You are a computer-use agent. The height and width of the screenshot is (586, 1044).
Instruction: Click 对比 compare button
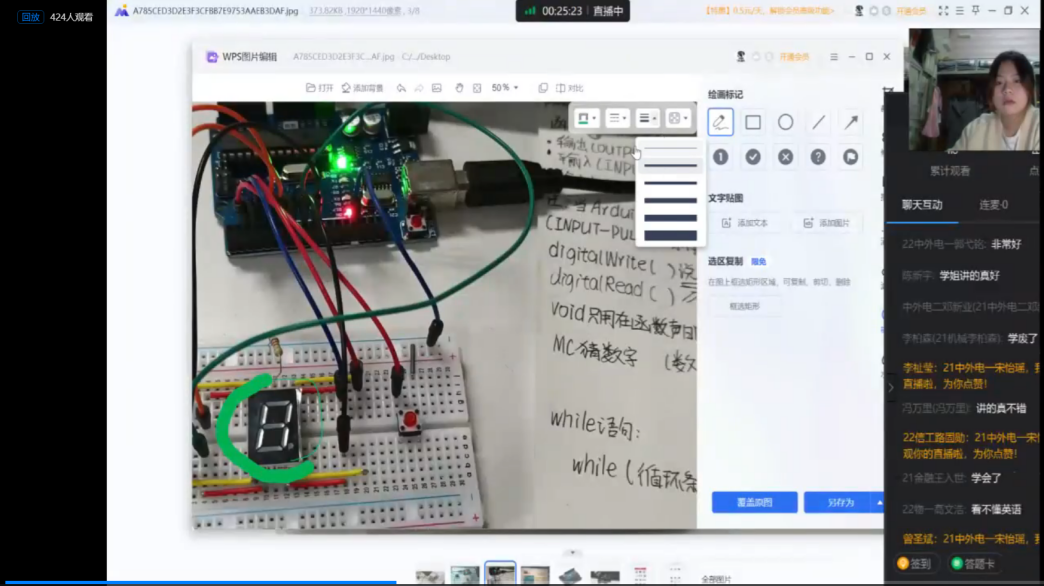tap(569, 88)
